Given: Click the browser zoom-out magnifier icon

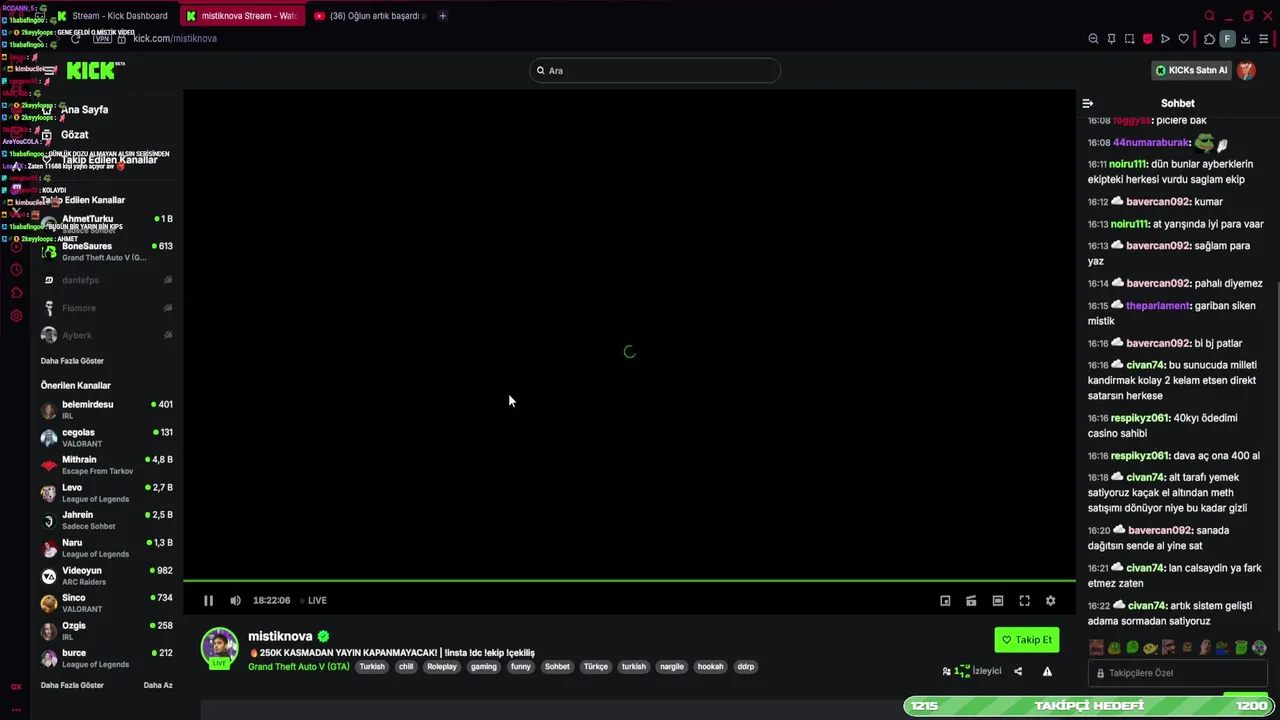Looking at the screenshot, I should point(1093,39).
